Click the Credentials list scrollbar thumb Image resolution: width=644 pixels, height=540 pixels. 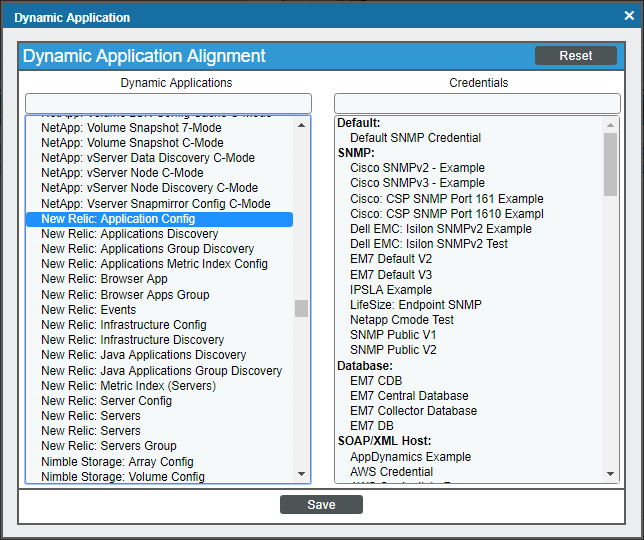(x=610, y=164)
